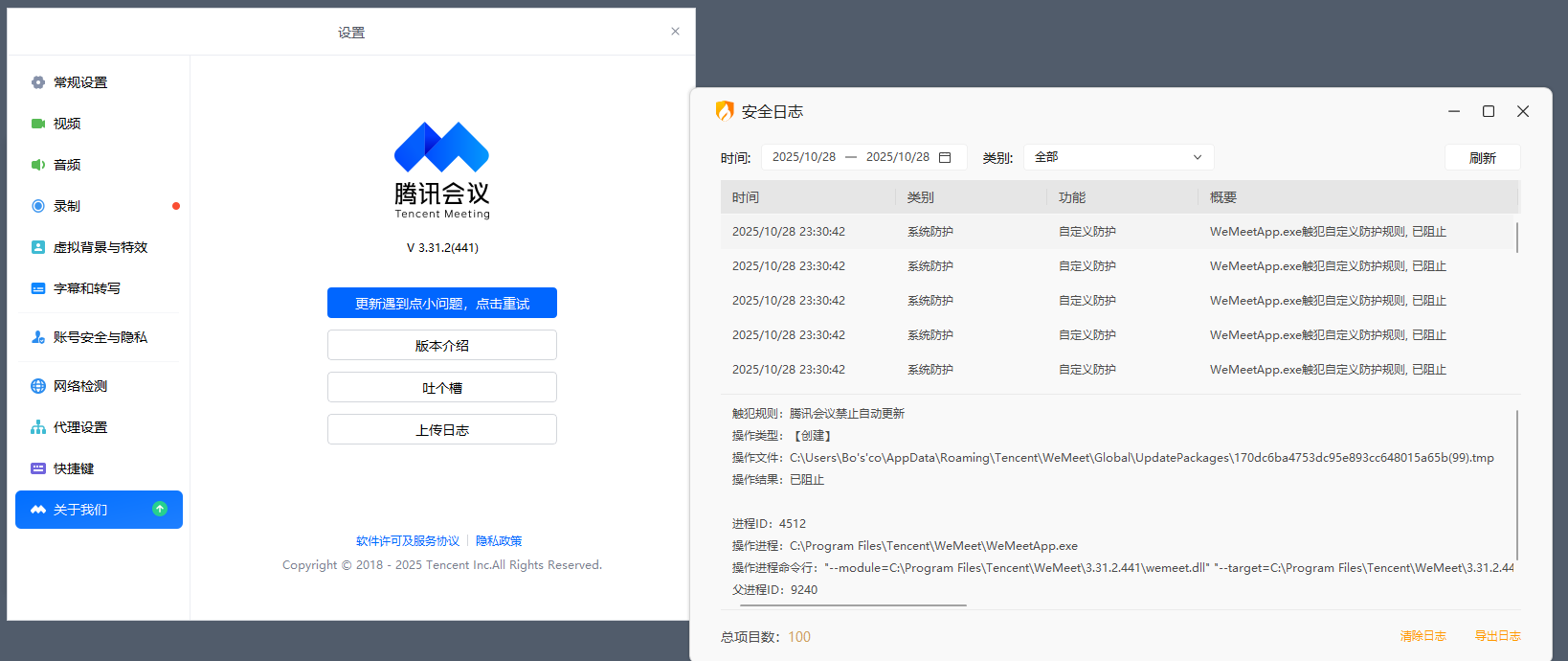This screenshot has height=661, width=1568.
Task: Click the calendar icon in date range
Action: pyautogui.click(x=945, y=157)
